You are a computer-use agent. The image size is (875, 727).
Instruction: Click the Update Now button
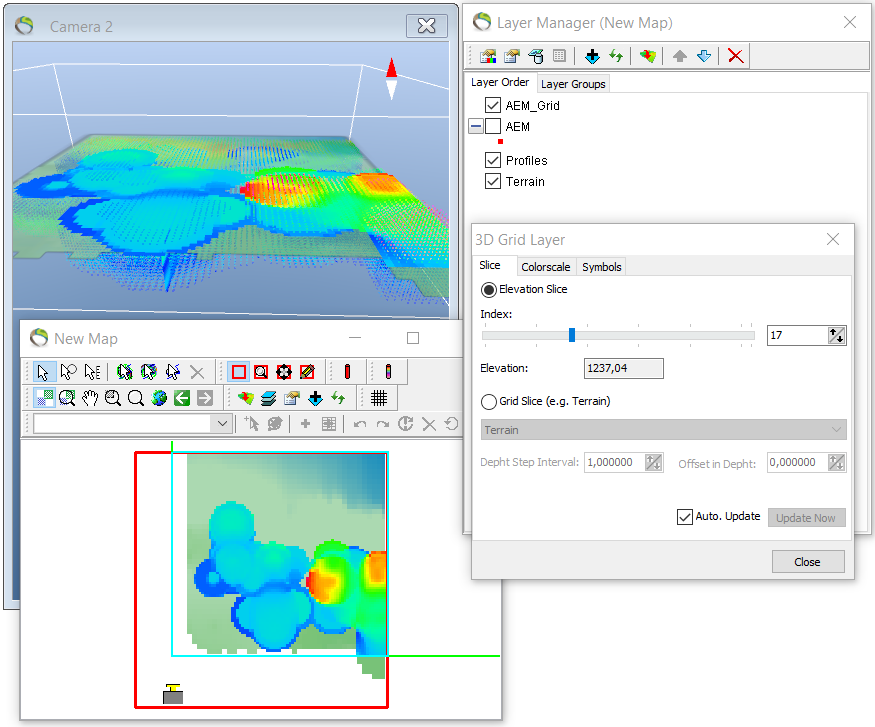click(x=806, y=517)
